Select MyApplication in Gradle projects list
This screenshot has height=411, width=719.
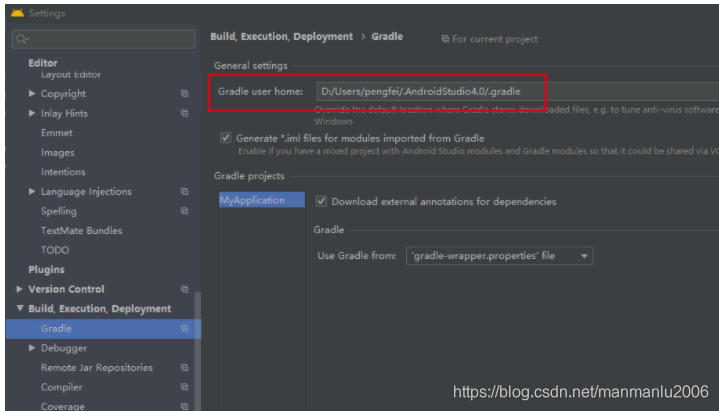(x=261, y=200)
